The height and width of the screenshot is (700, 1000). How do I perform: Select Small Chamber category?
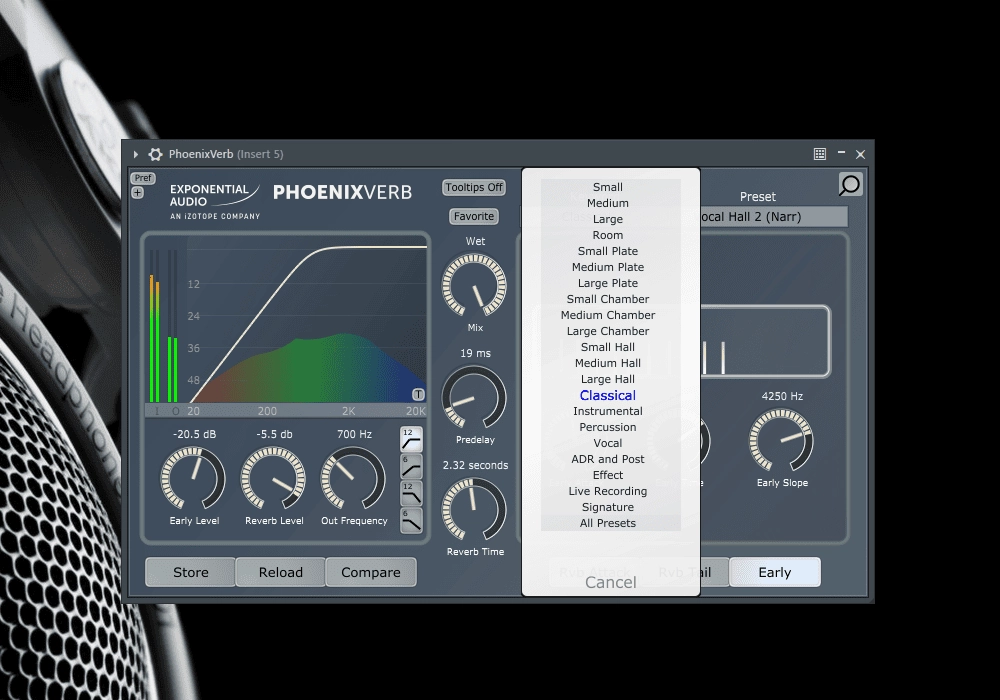608,299
